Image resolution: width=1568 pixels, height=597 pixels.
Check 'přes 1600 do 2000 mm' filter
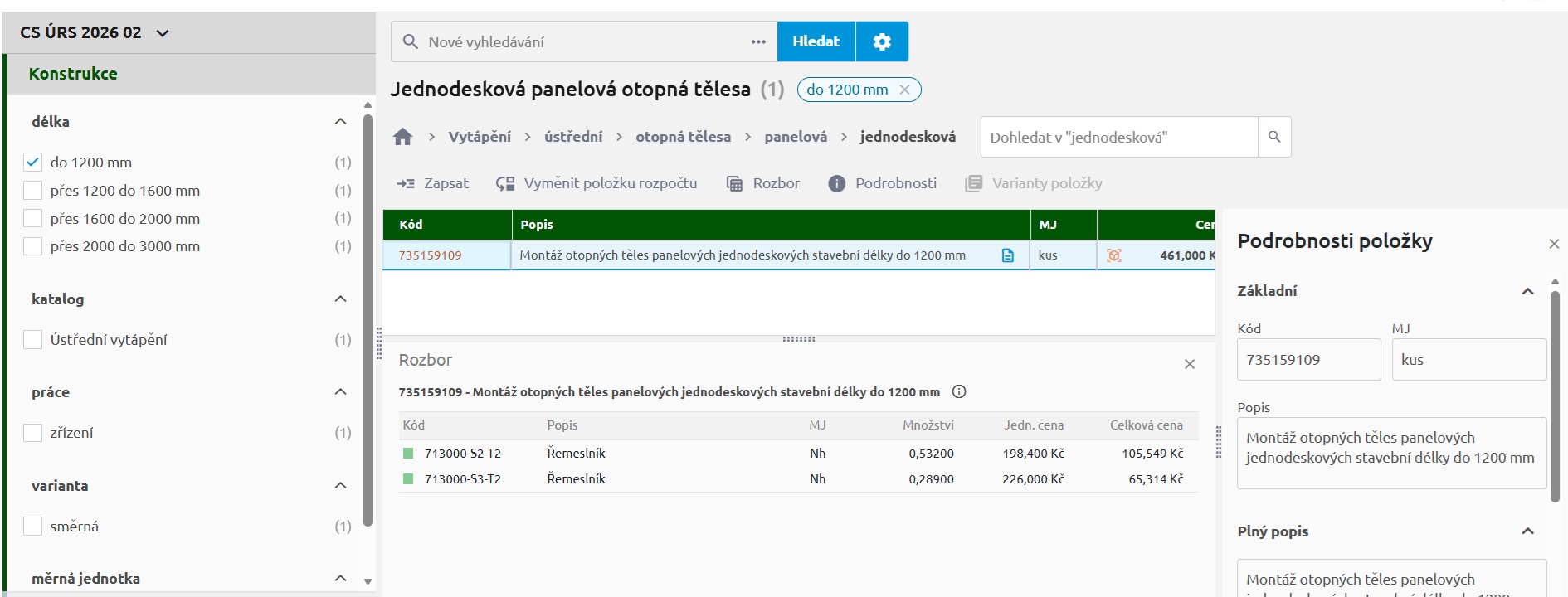(x=33, y=218)
